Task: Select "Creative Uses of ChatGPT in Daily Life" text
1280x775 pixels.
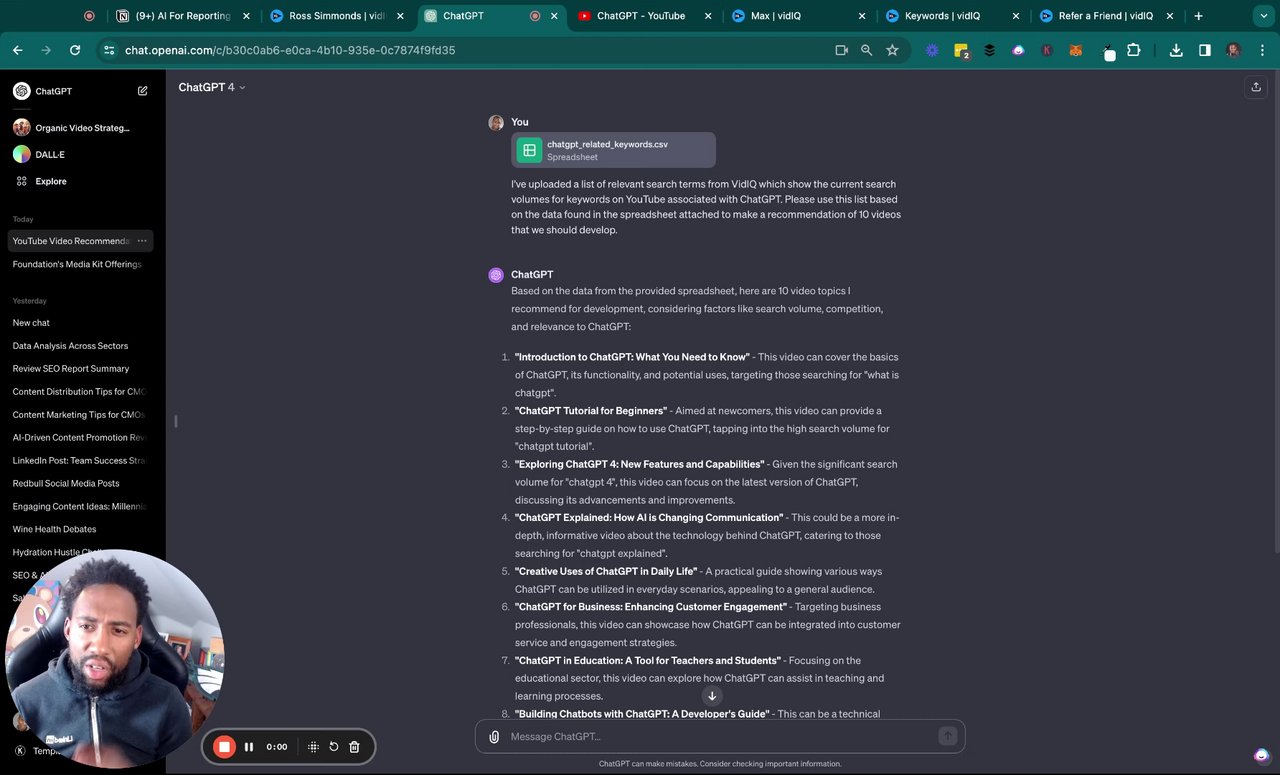Action: [606, 571]
